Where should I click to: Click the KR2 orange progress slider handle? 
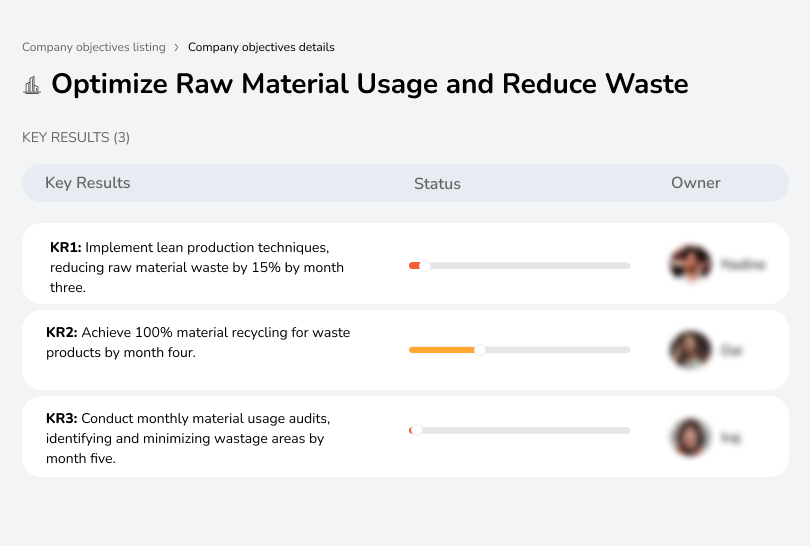pos(480,350)
